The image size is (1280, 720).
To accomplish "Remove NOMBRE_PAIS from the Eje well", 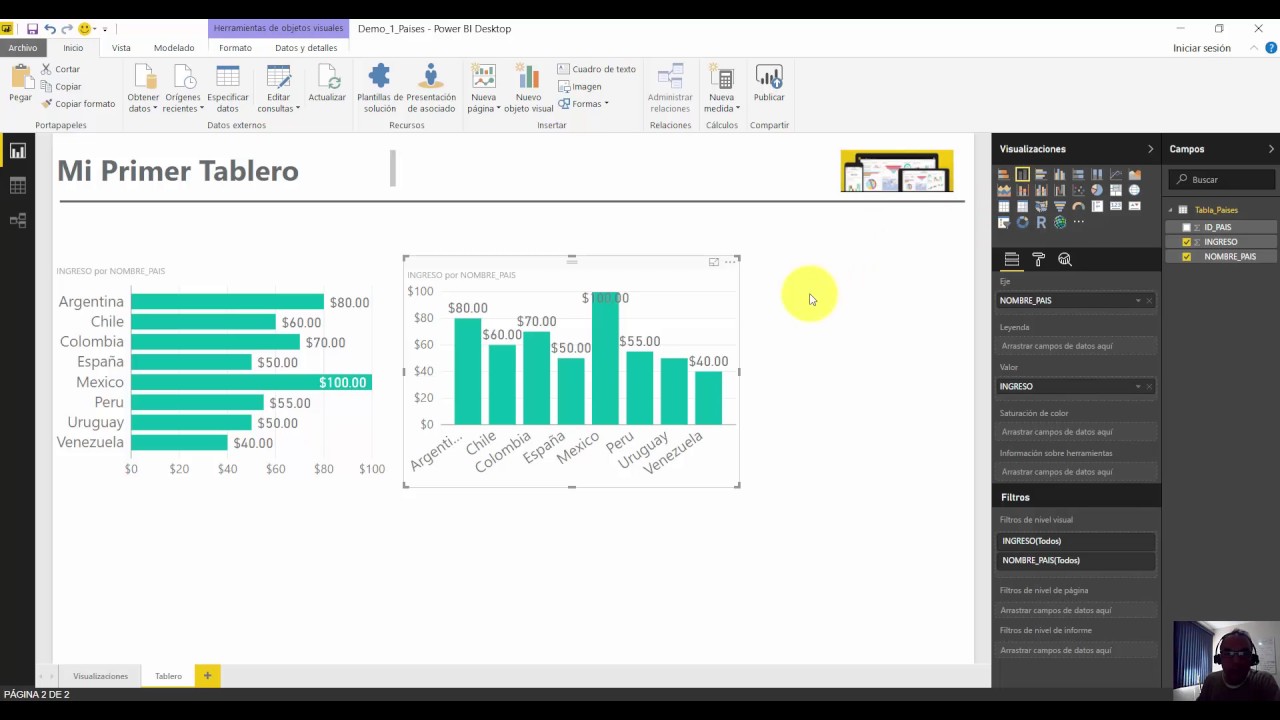I will (1149, 301).
